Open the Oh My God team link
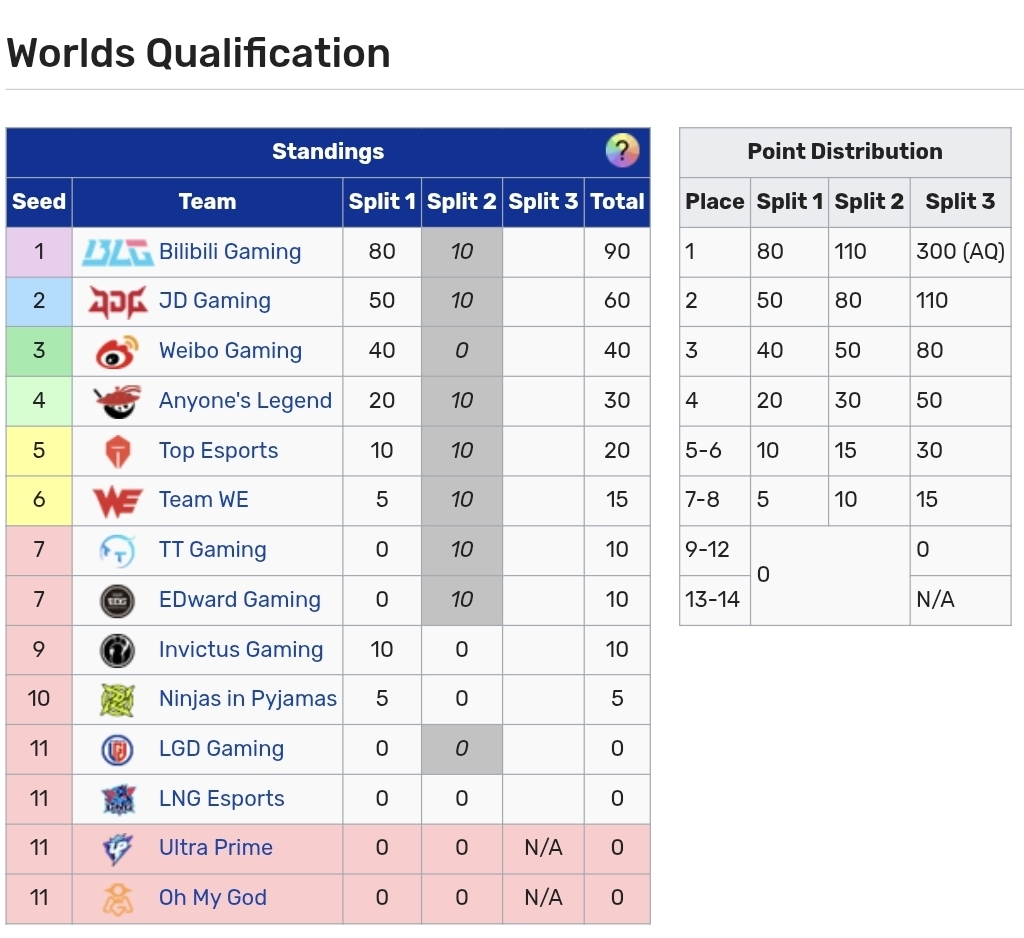Viewport: 1024px width, 938px height. (x=213, y=898)
